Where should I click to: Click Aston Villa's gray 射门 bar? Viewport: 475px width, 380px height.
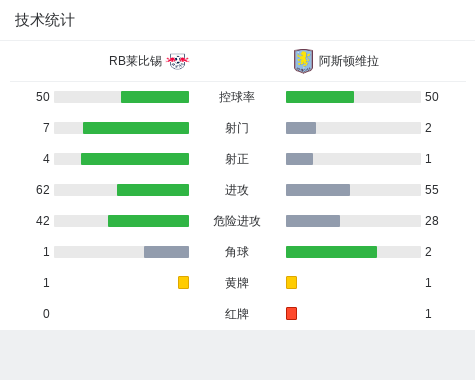point(301,128)
